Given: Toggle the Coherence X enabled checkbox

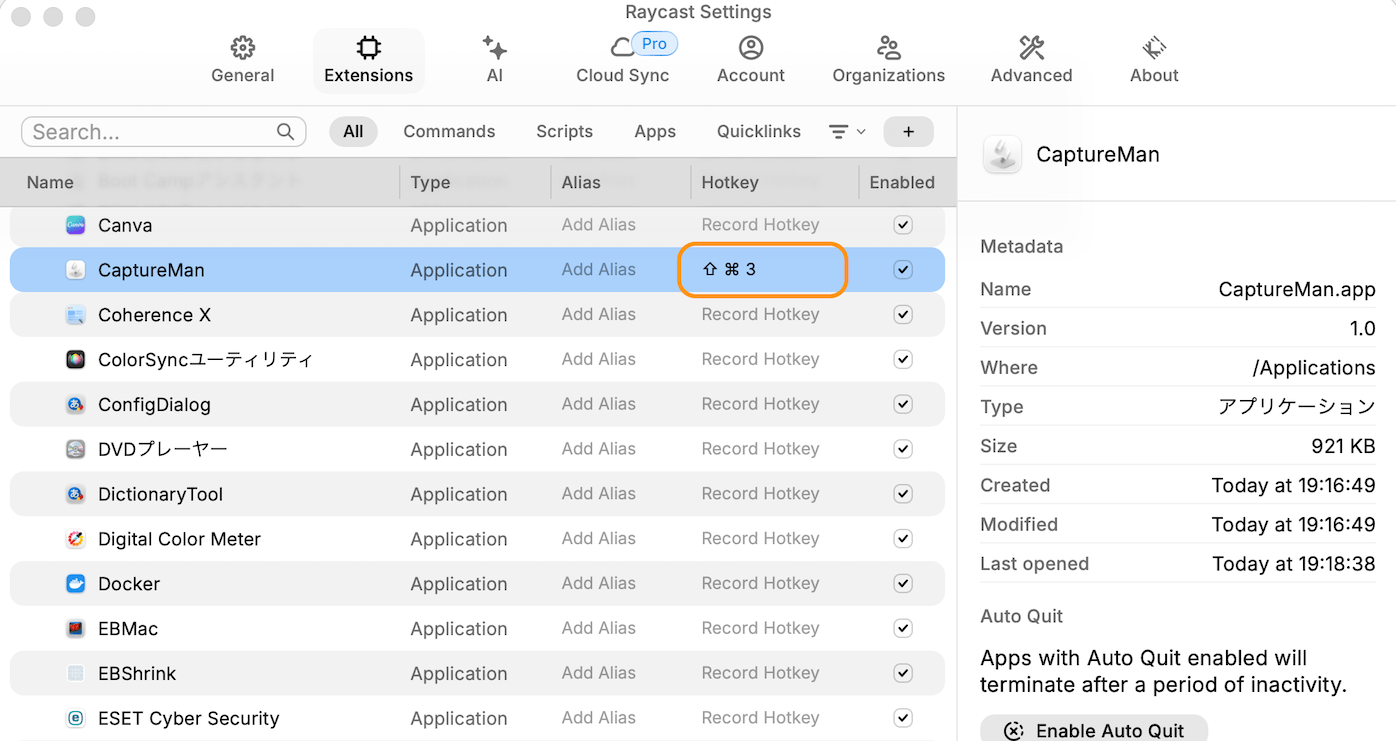Looking at the screenshot, I should click(903, 315).
